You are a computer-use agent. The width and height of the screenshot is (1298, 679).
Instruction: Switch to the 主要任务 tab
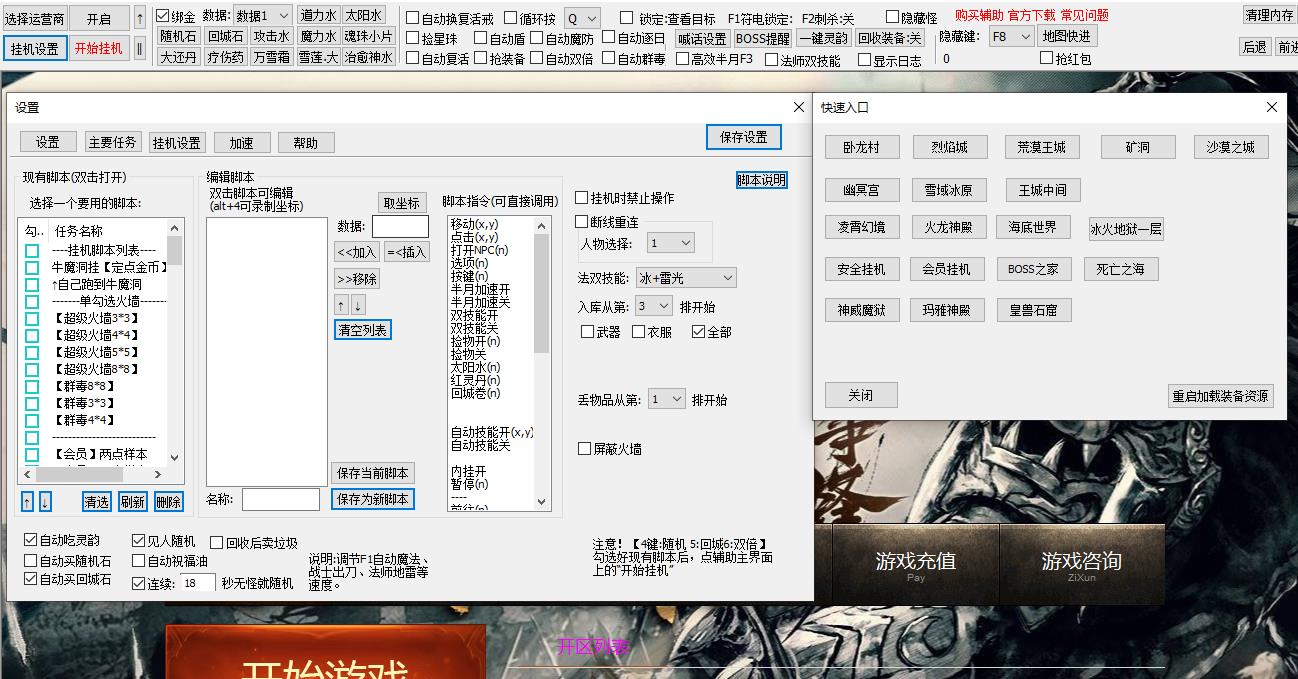(x=113, y=142)
